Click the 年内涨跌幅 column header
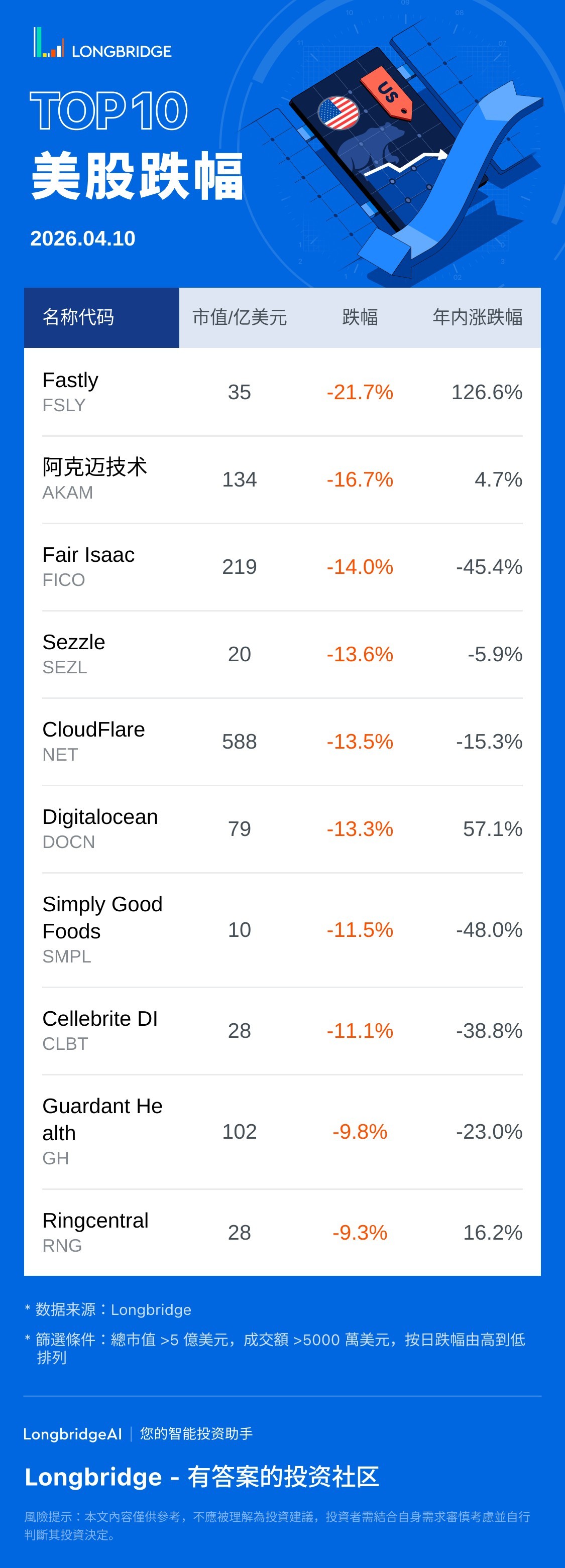 (477, 317)
